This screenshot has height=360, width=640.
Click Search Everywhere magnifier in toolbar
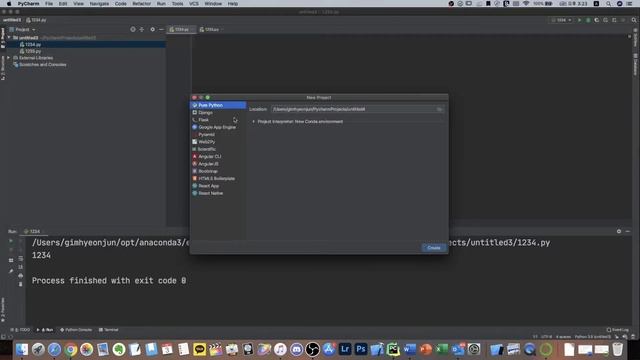(634, 20)
